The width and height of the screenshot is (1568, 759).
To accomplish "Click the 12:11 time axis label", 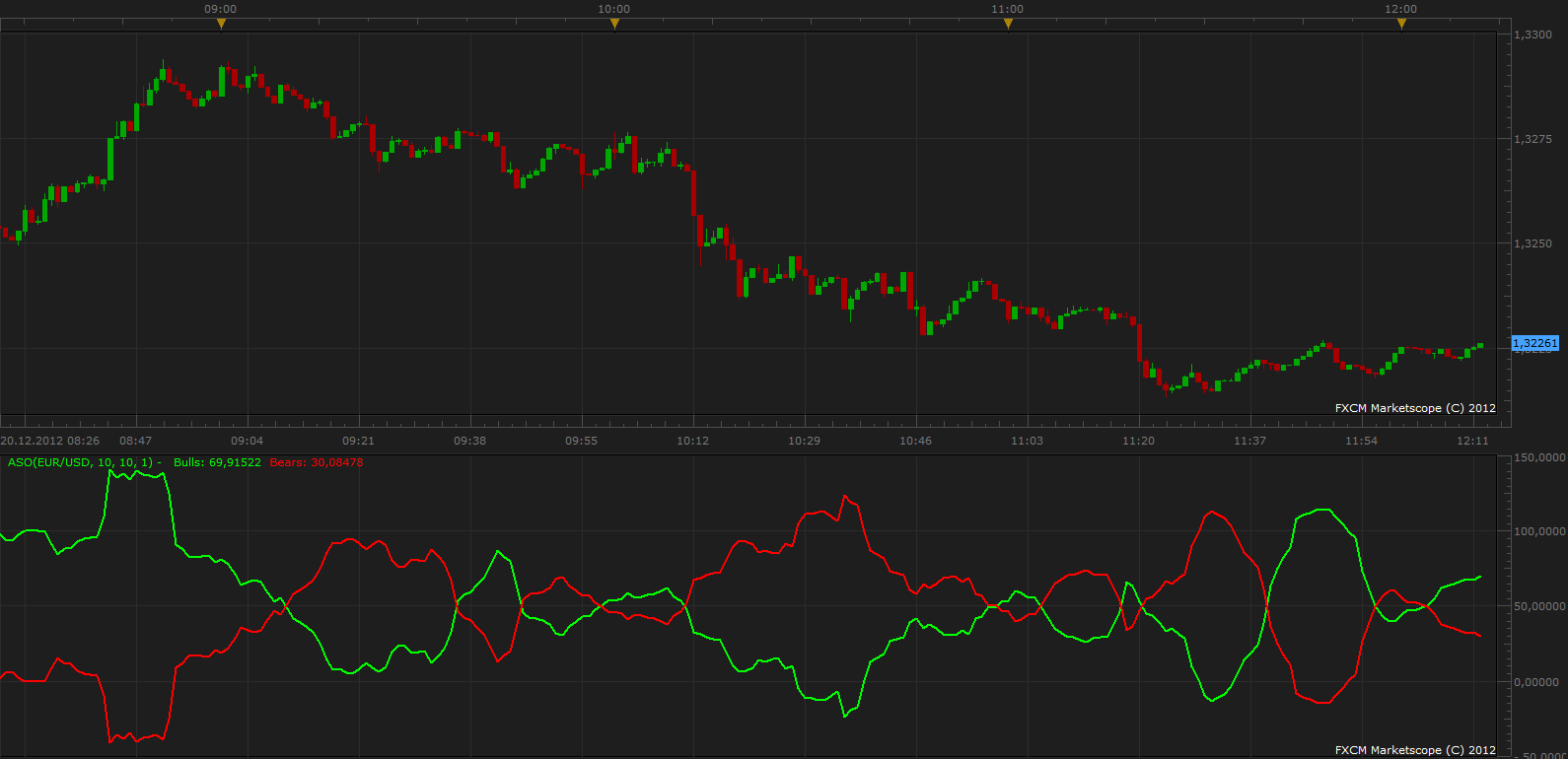I will pyautogui.click(x=1473, y=441).
